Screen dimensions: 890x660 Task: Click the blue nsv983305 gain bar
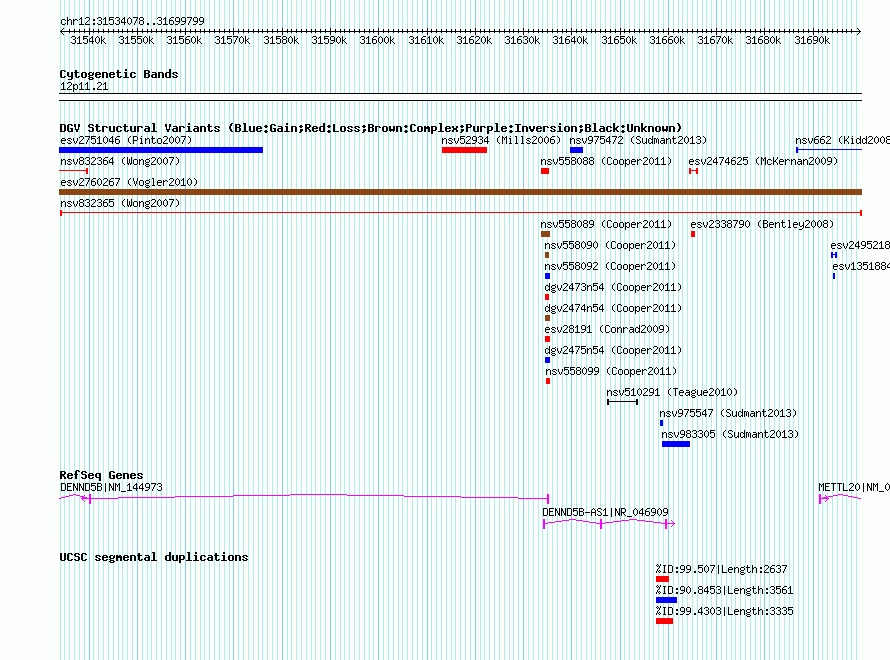click(x=676, y=444)
